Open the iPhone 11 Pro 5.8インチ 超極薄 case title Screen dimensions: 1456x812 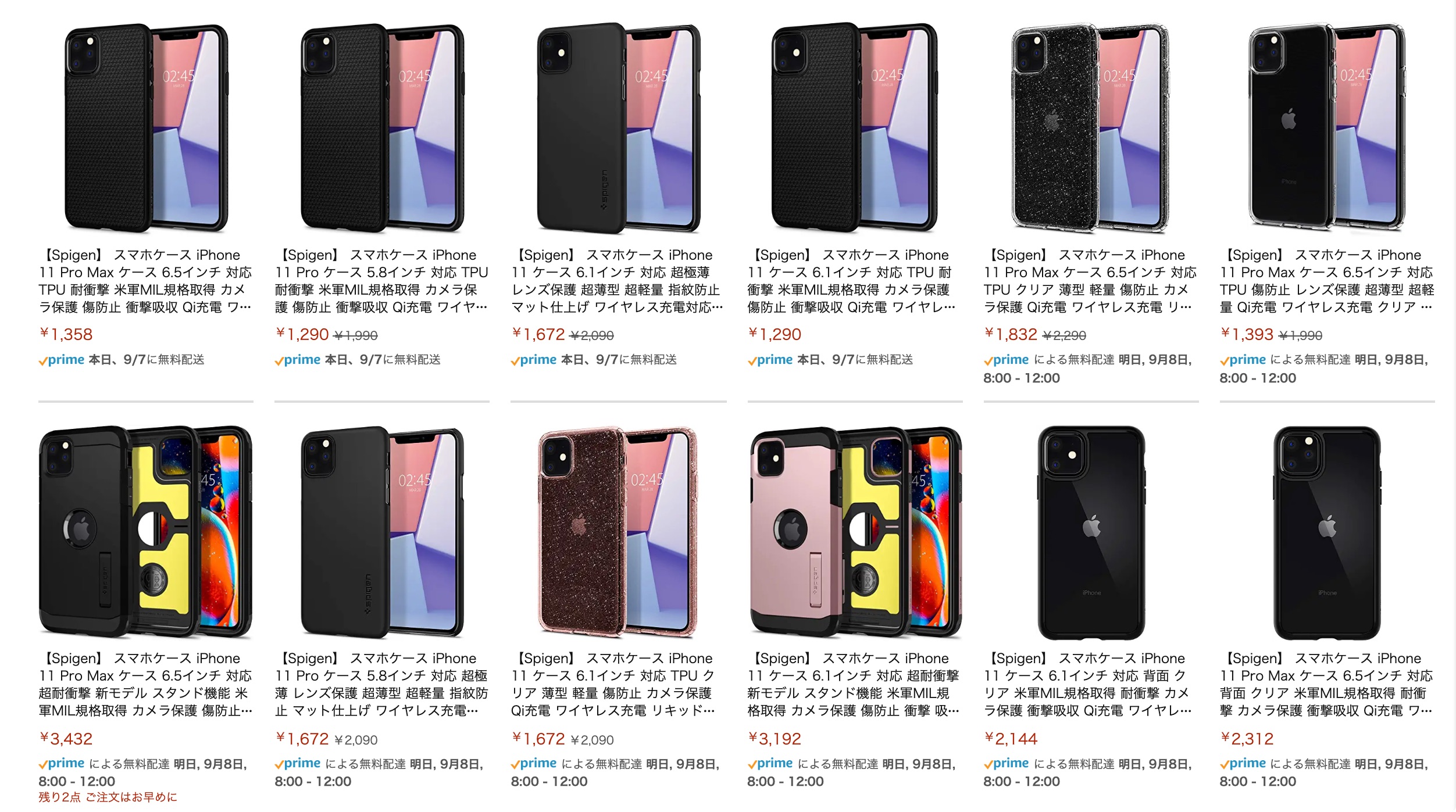pos(381,684)
